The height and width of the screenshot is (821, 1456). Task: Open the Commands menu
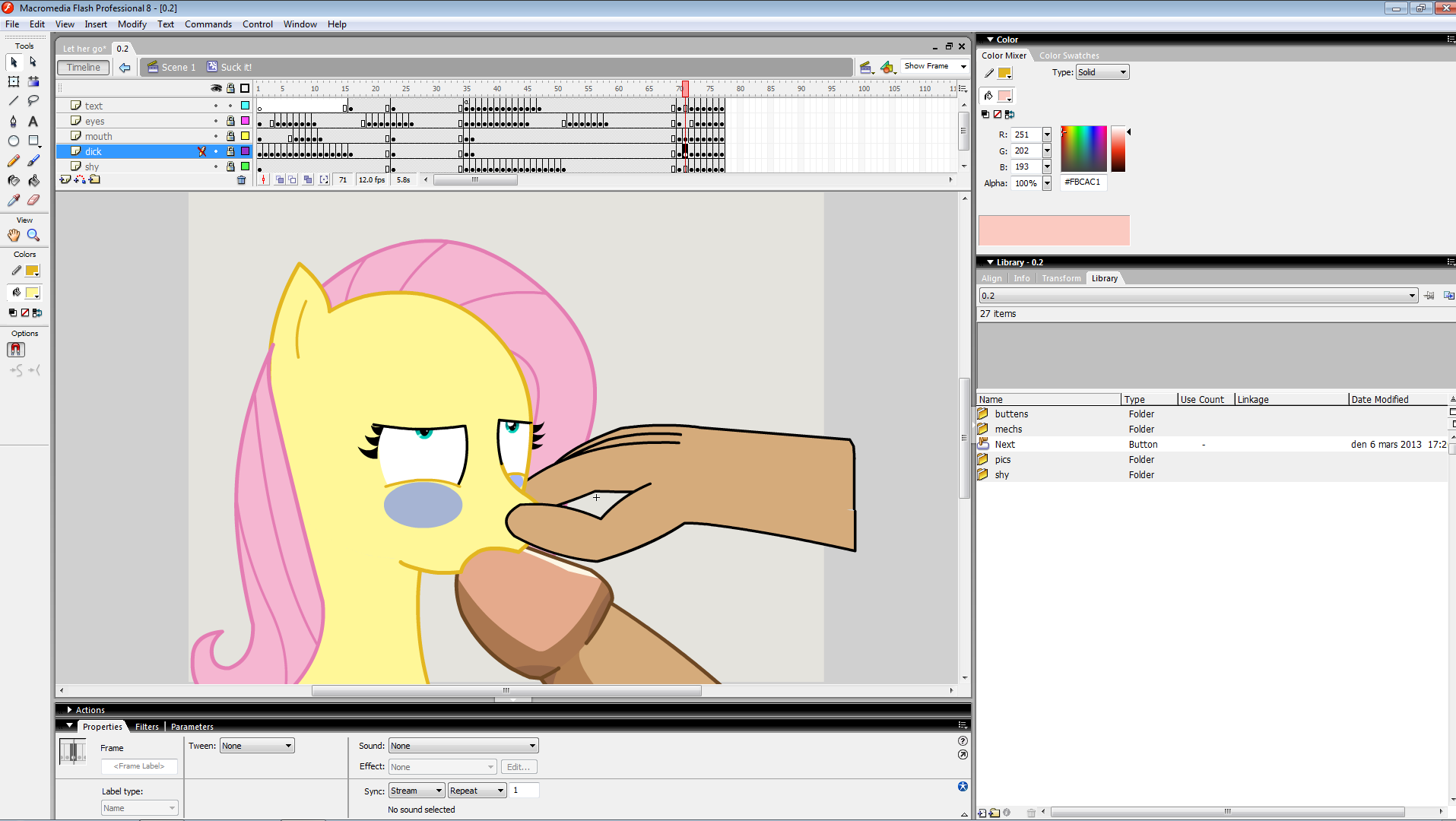pos(208,24)
